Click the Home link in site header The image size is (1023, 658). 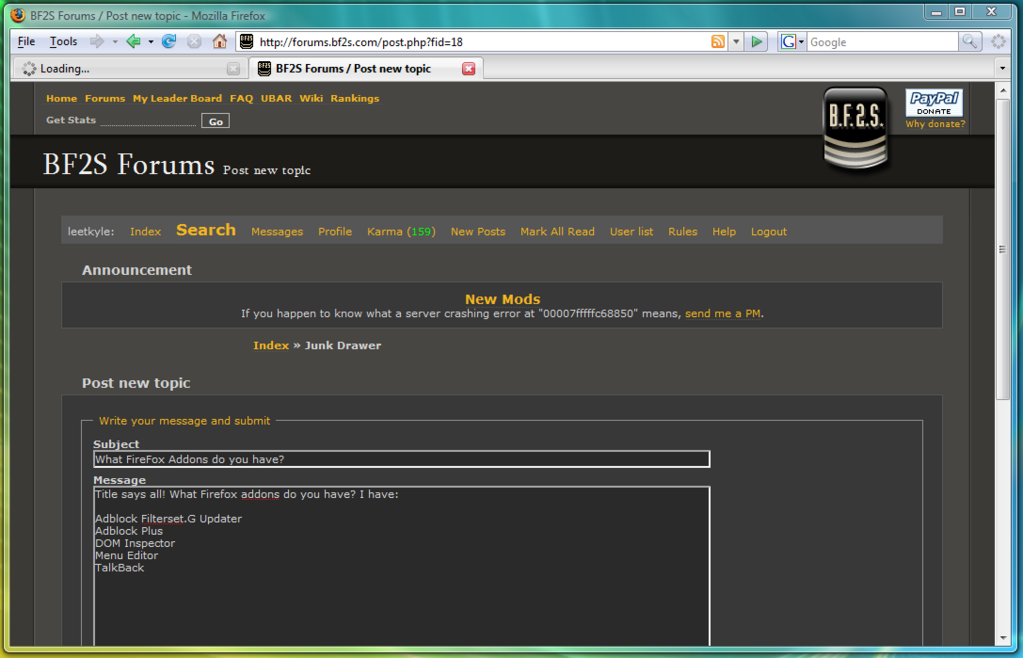pos(61,98)
